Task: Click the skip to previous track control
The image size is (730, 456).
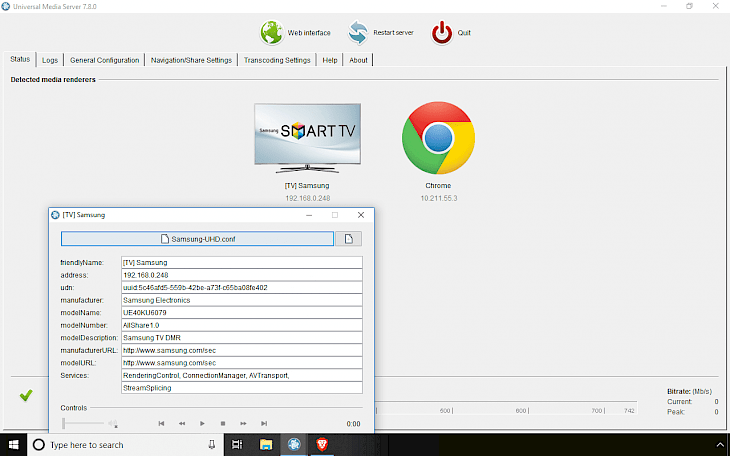Action: [x=161, y=423]
